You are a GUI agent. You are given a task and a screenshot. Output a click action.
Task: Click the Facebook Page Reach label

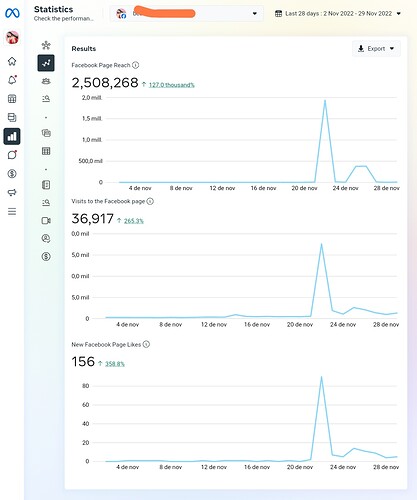(101, 65)
